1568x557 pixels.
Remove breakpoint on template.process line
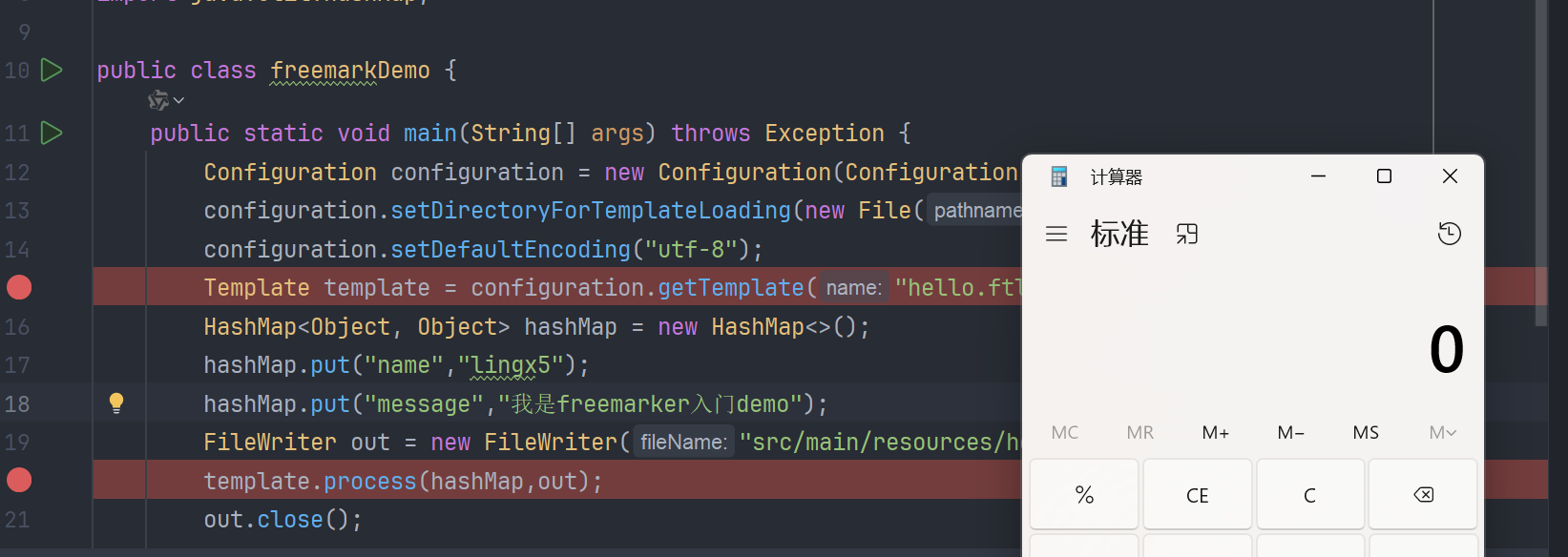click(x=19, y=480)
